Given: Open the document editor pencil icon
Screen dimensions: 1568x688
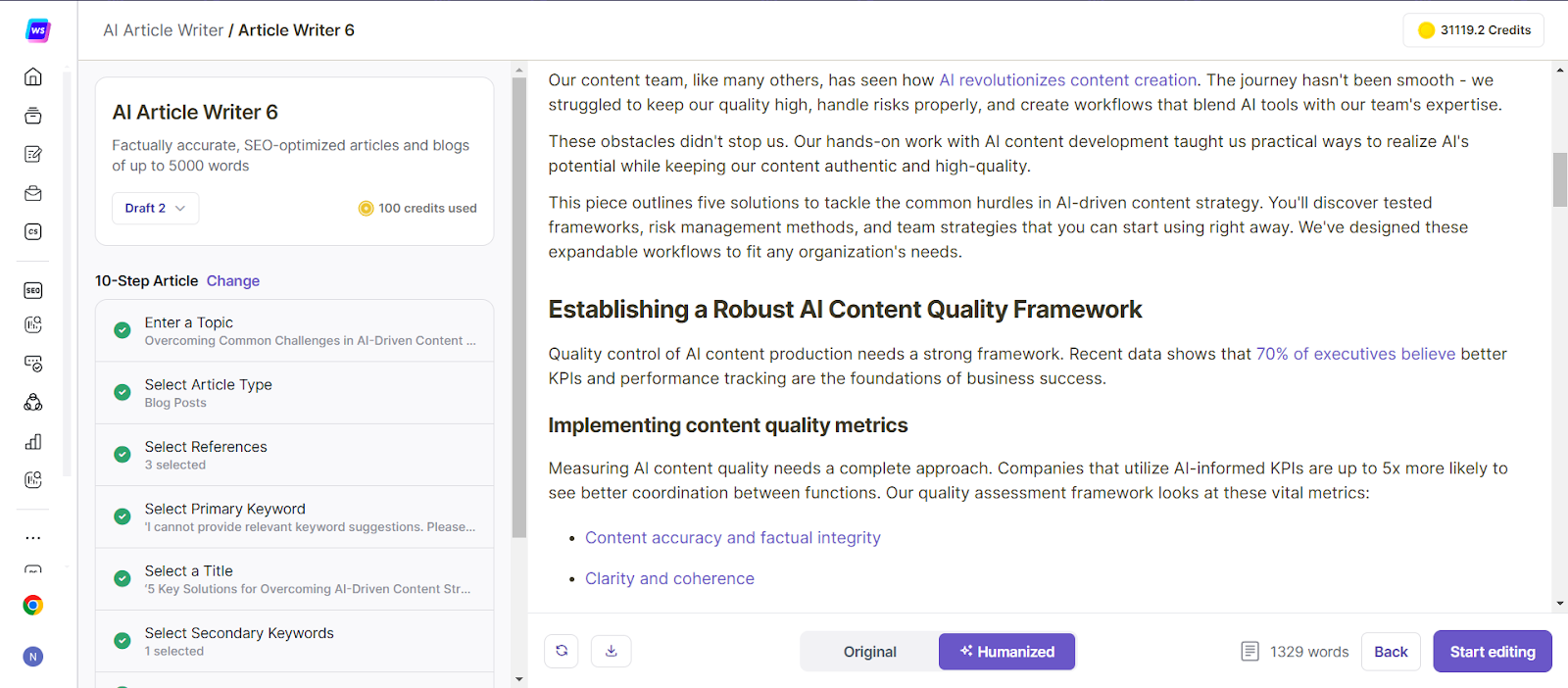Looking at the screenshot, I should [x=33, y=154].
